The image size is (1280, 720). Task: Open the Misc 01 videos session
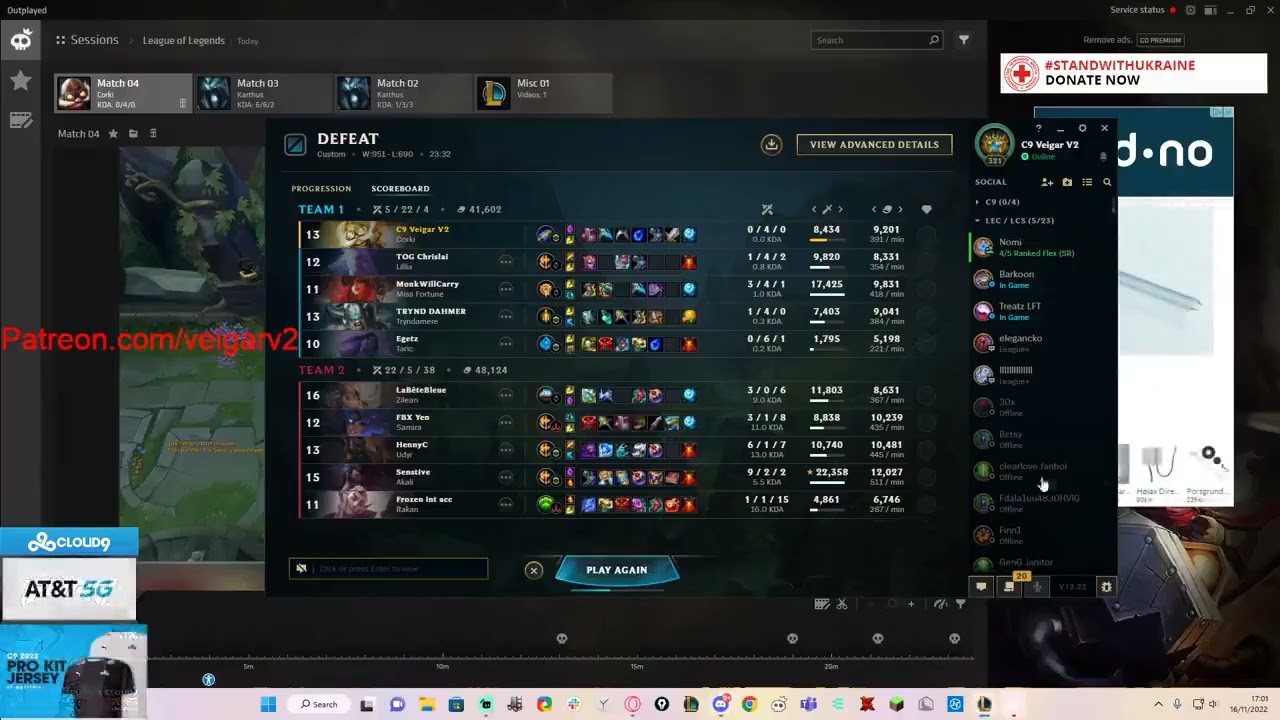click(x=543, y=93)
